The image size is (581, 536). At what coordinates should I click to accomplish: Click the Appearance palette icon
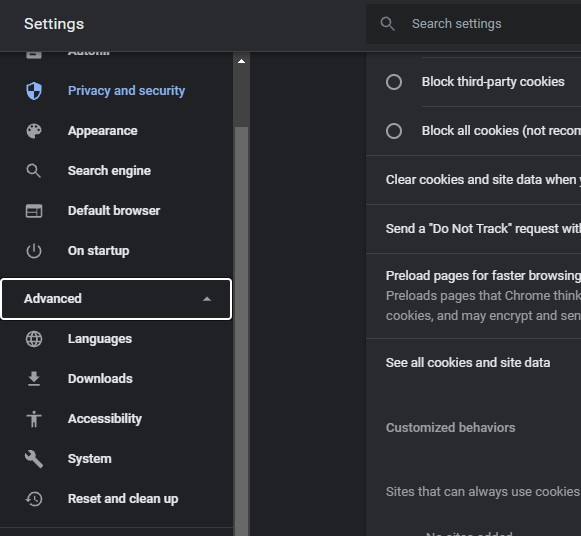coord(34,131)
